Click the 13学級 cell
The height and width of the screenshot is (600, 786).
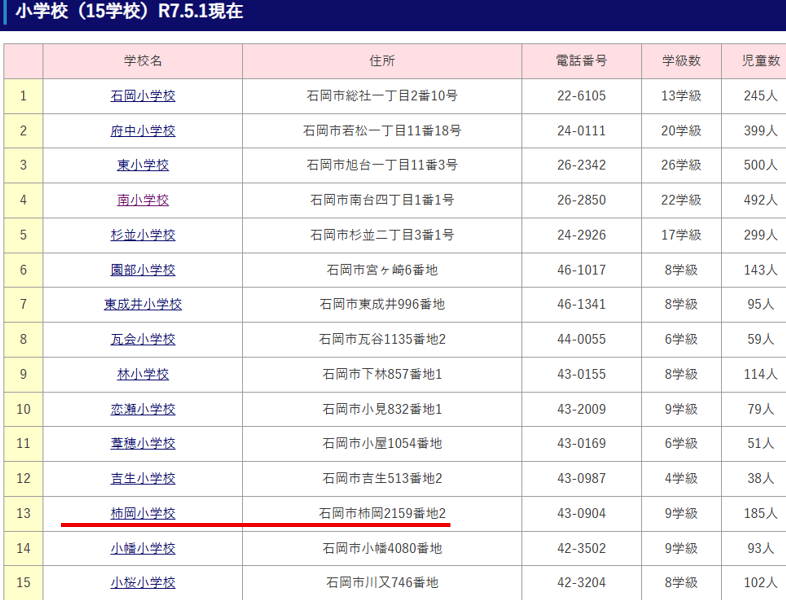(681, 96)
